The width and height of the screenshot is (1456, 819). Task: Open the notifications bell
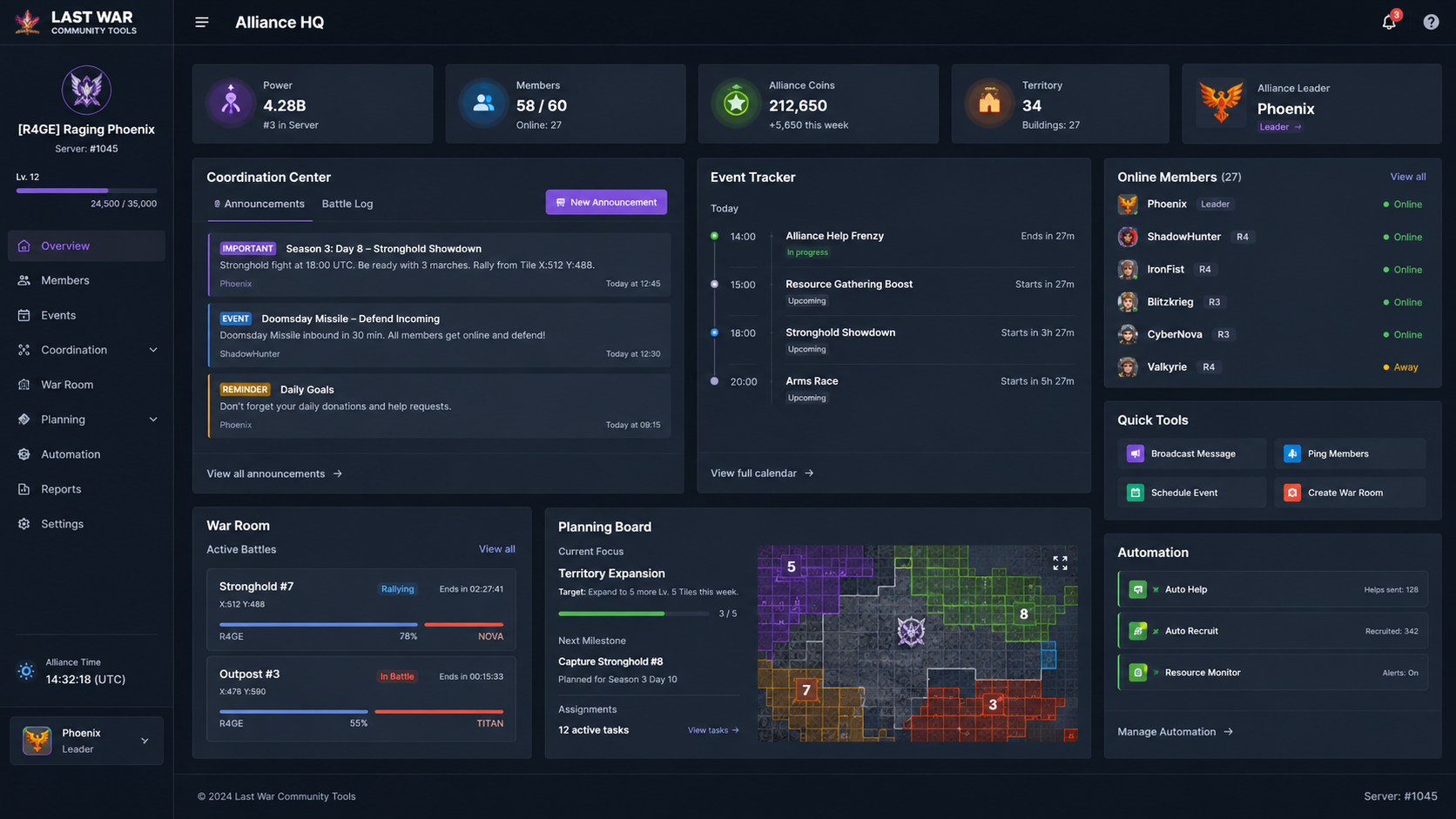tap(1389, 22)
